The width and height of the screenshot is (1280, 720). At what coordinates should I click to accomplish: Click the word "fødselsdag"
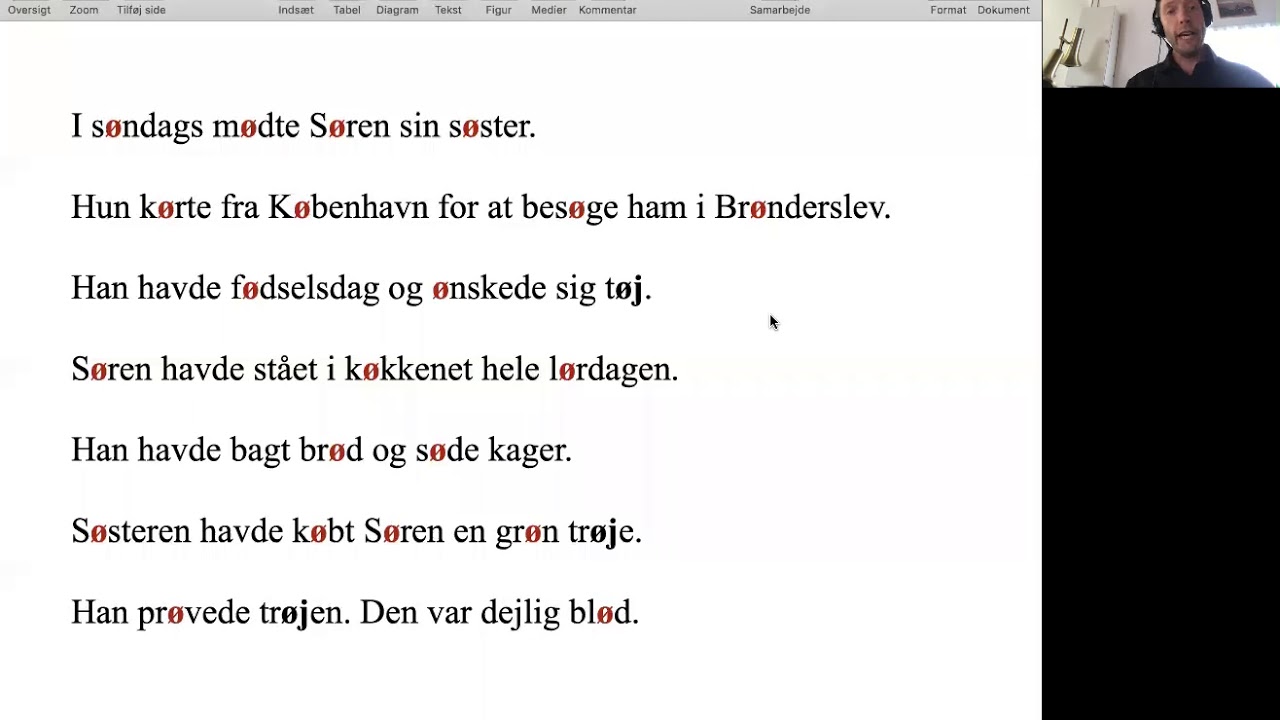pos(305,291)
